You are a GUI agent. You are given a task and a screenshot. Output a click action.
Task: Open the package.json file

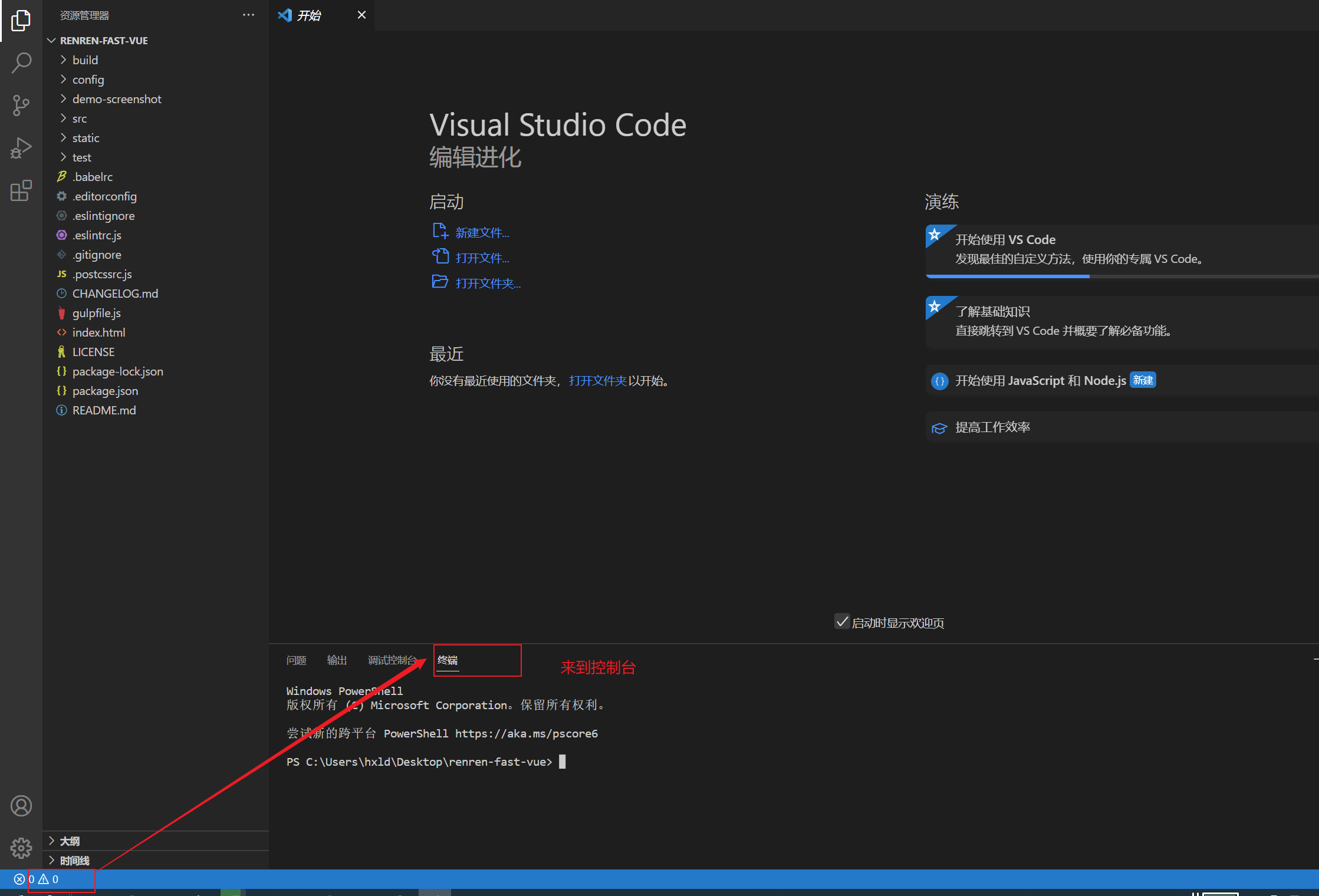(105, 391)
